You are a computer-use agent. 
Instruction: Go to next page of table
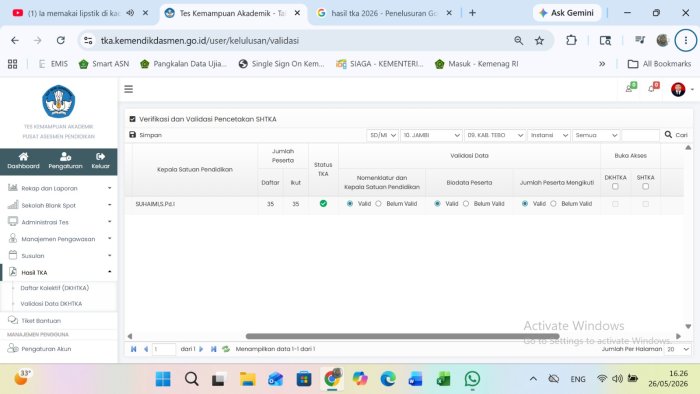tap(201, 349)
